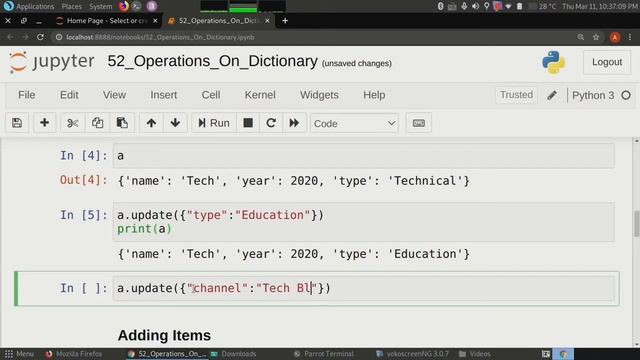Open the Edit menu
Image resolution: width=640 pixels, height=360 pixels.
(69, 95)
